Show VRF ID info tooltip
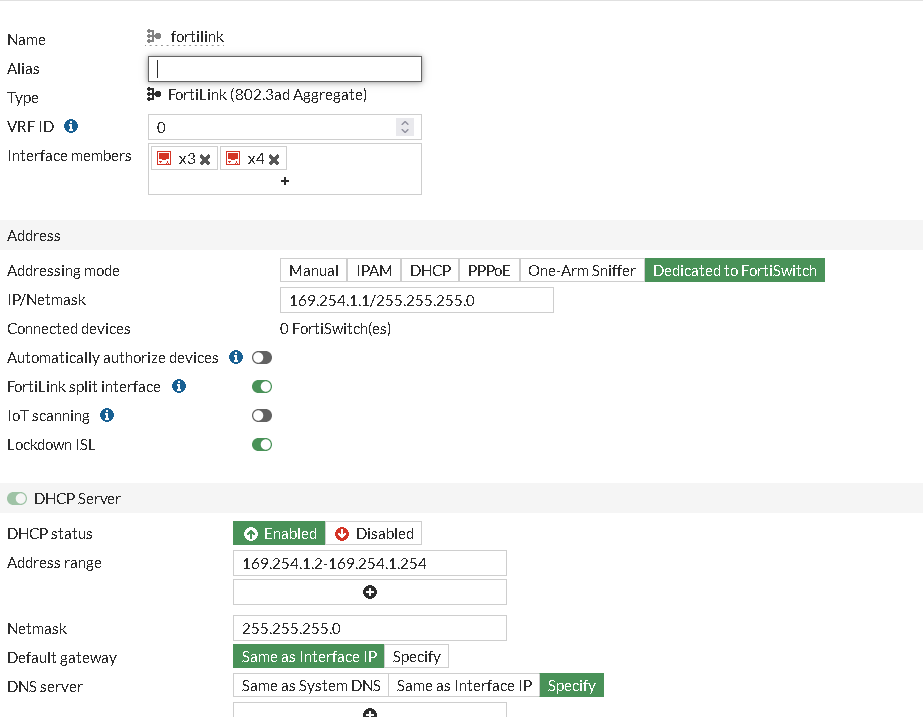This screenshot has width=923, height=717. pos(71,127)
